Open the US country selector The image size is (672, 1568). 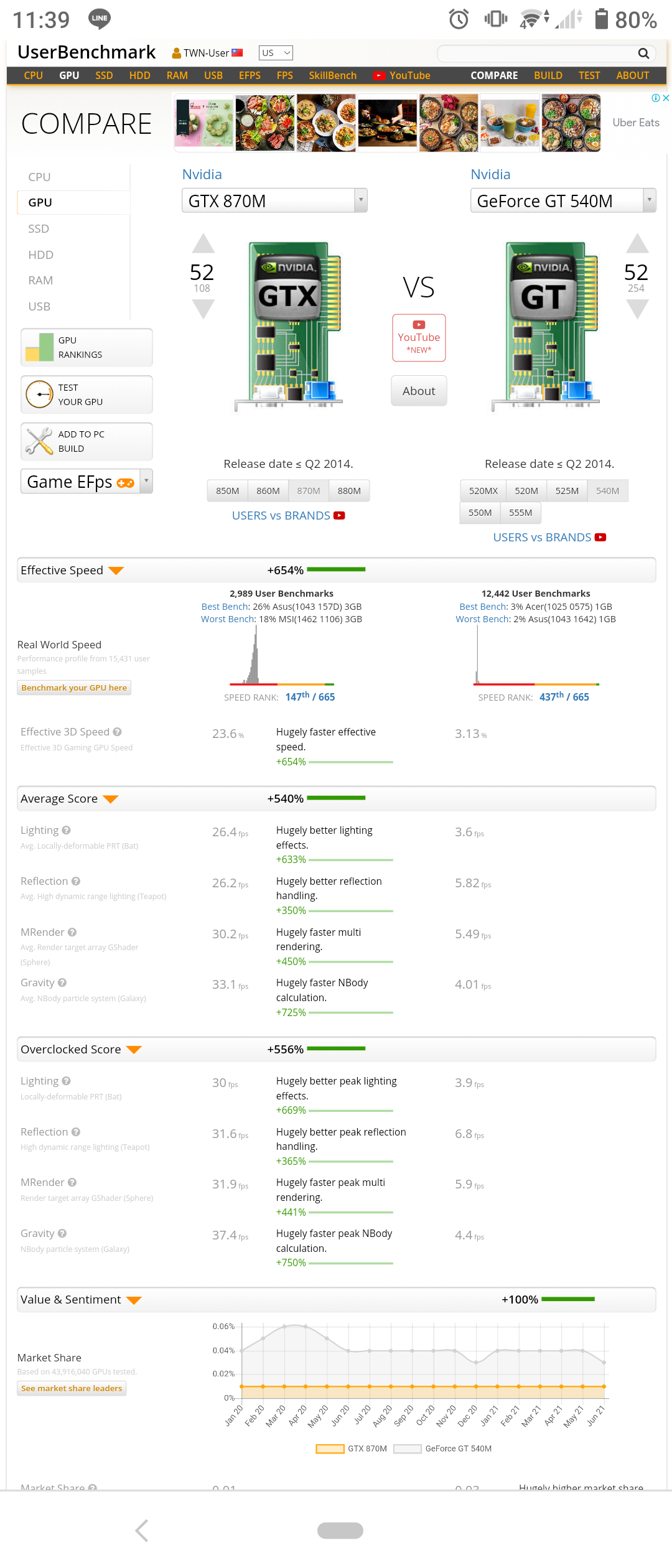coord(276,53)
